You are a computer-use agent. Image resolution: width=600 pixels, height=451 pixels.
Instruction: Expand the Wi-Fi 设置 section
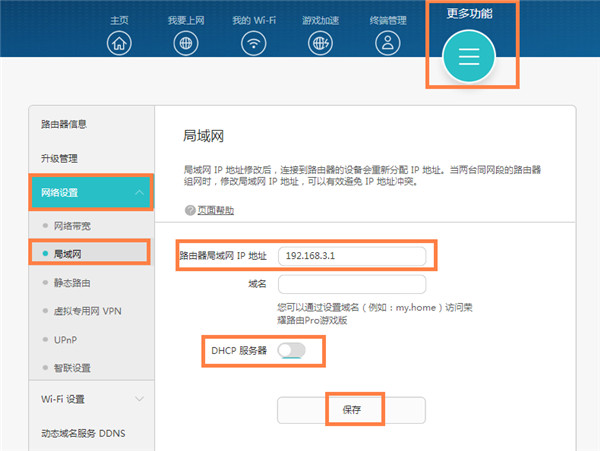click(x=139, y=398)
